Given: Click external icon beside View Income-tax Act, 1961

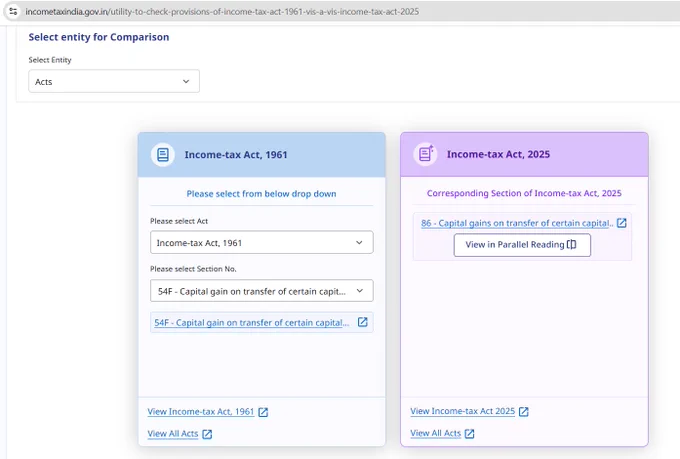Looking at the screenshot, I should tap(263, 412).
